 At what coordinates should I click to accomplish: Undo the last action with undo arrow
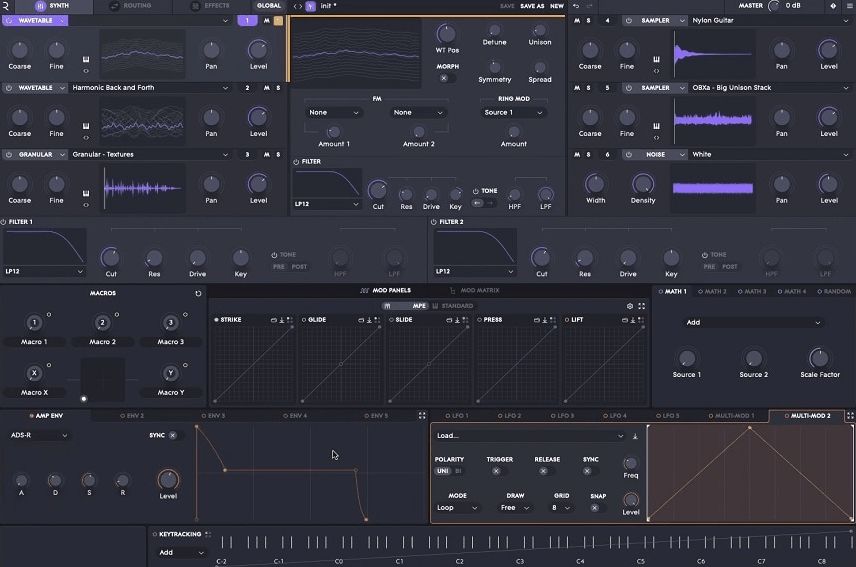coord(575,5)
